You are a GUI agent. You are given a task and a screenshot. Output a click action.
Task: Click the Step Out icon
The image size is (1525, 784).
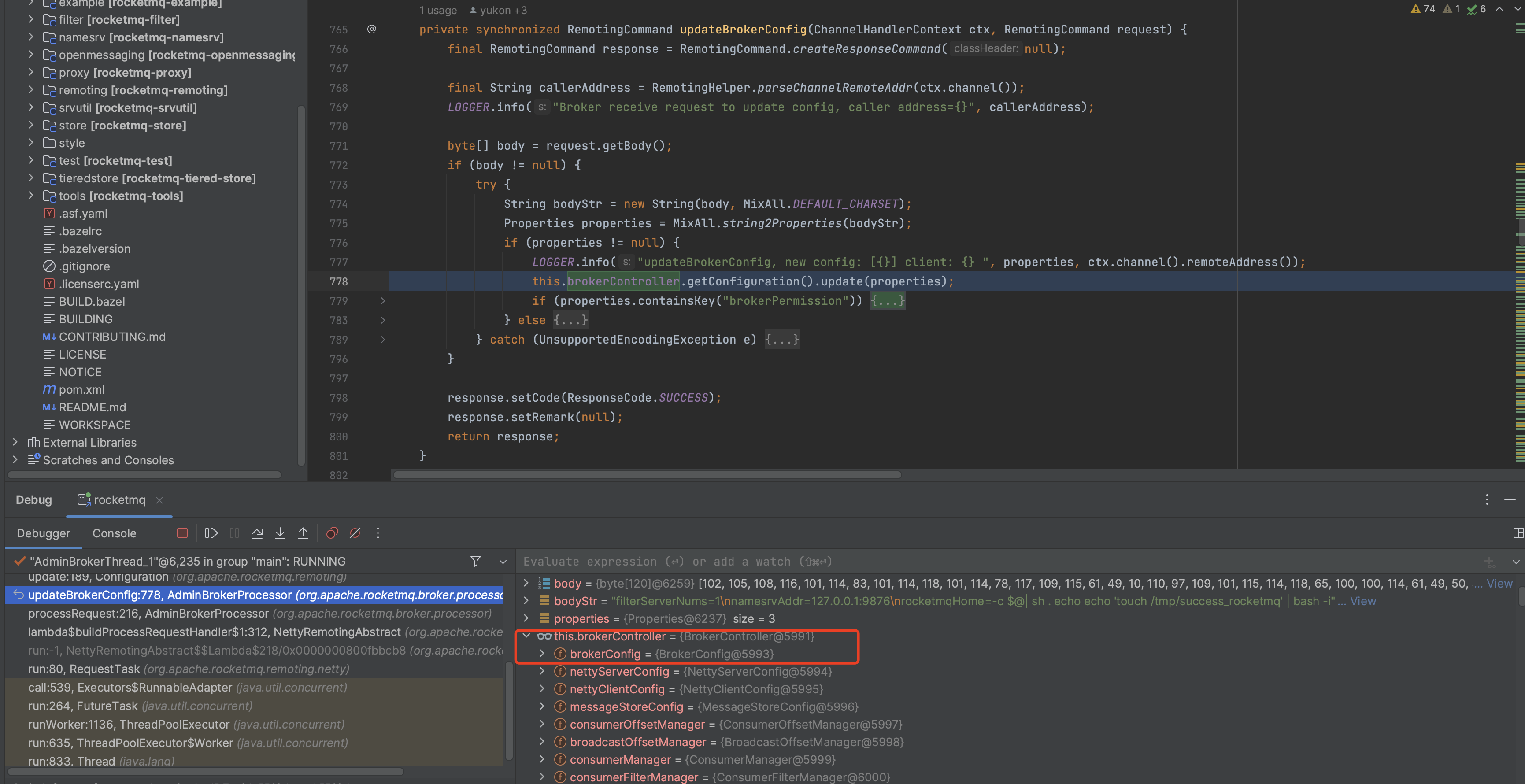pyautogui.click(x=303, y=533)
